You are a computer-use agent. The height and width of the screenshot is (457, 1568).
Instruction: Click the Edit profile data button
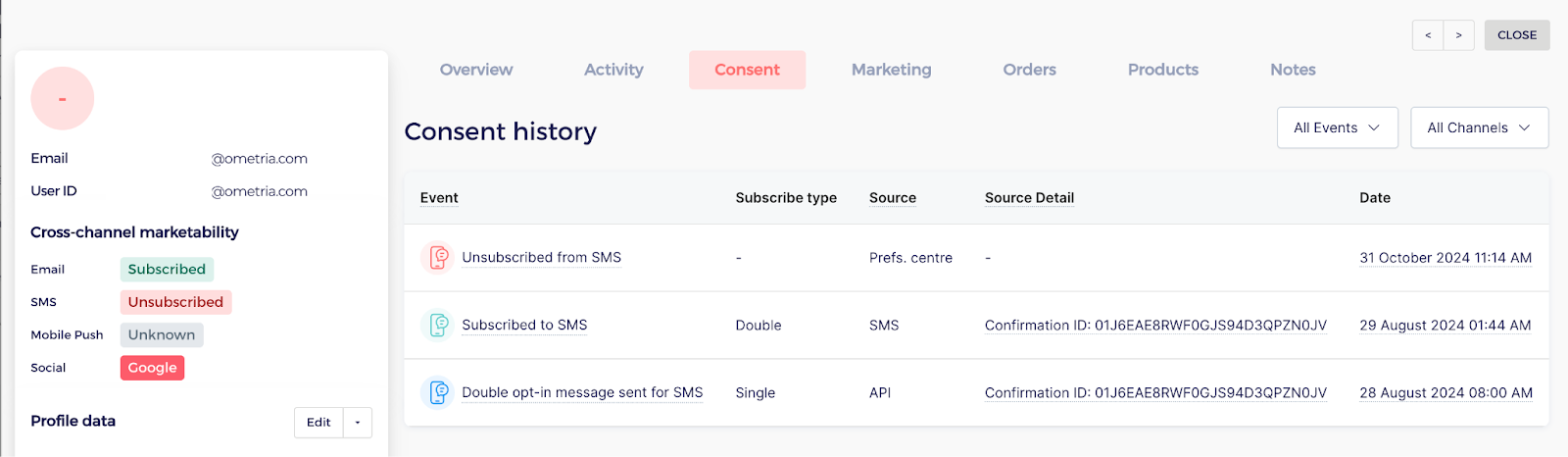tap(318, 423)
